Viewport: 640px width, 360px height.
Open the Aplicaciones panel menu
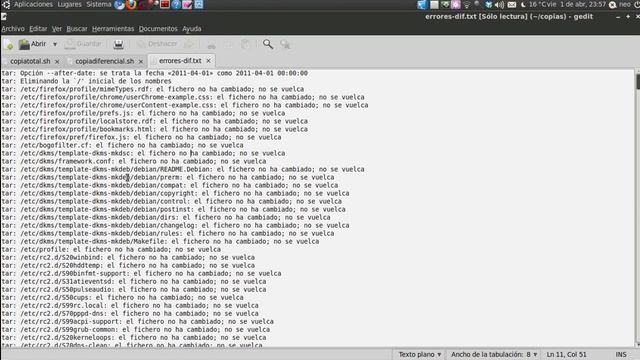pyautogui.click(x=33, y=4)
